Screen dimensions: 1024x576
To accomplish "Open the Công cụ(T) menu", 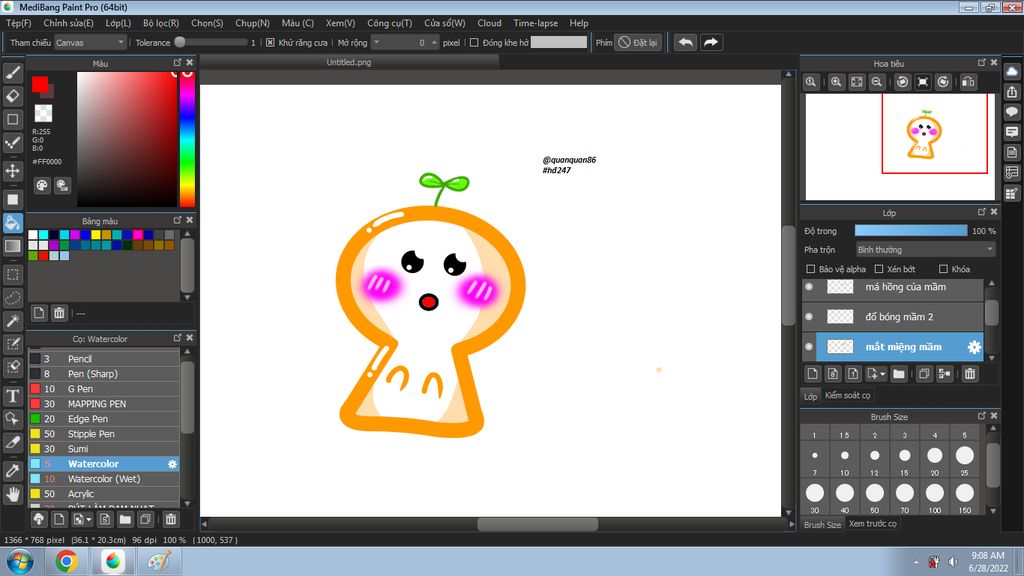I will [389, 23].
